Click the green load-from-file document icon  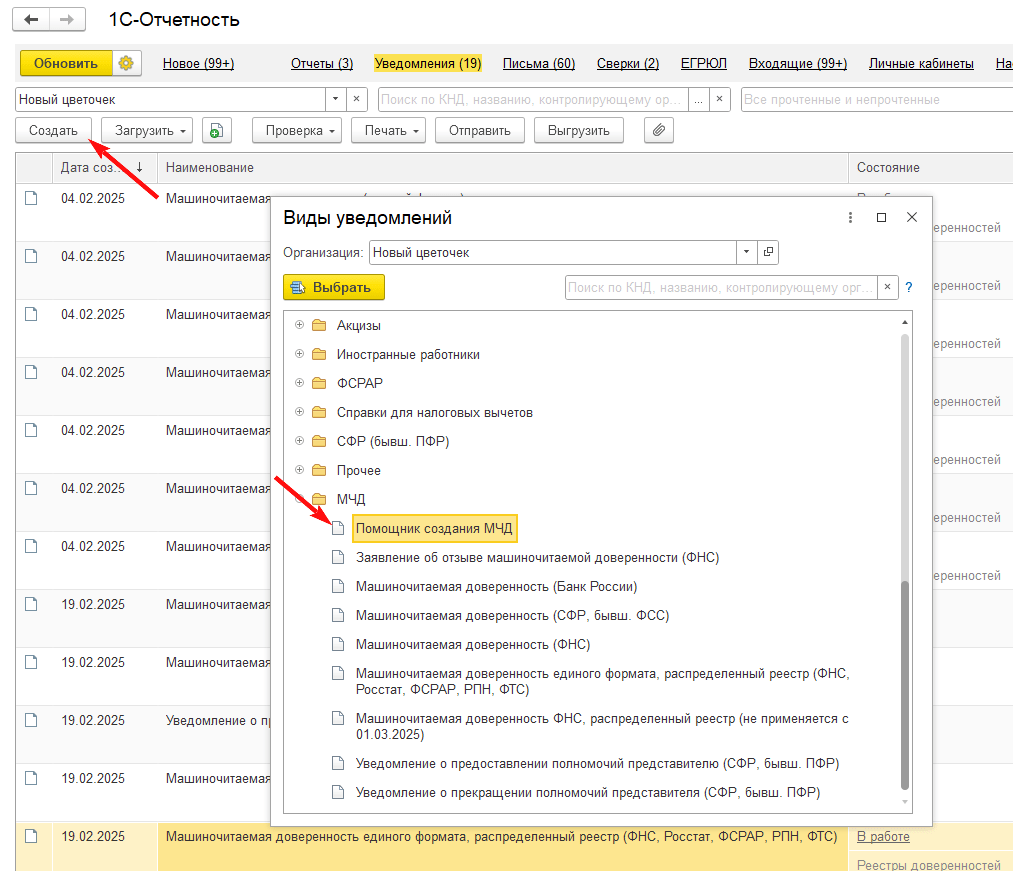(216, 130)
